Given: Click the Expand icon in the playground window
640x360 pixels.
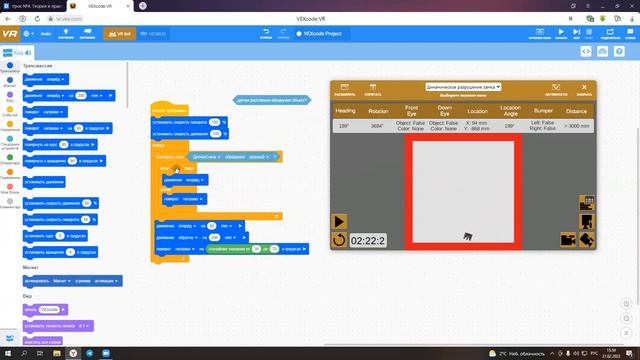Looking at the screenshot, I should 344,90.
